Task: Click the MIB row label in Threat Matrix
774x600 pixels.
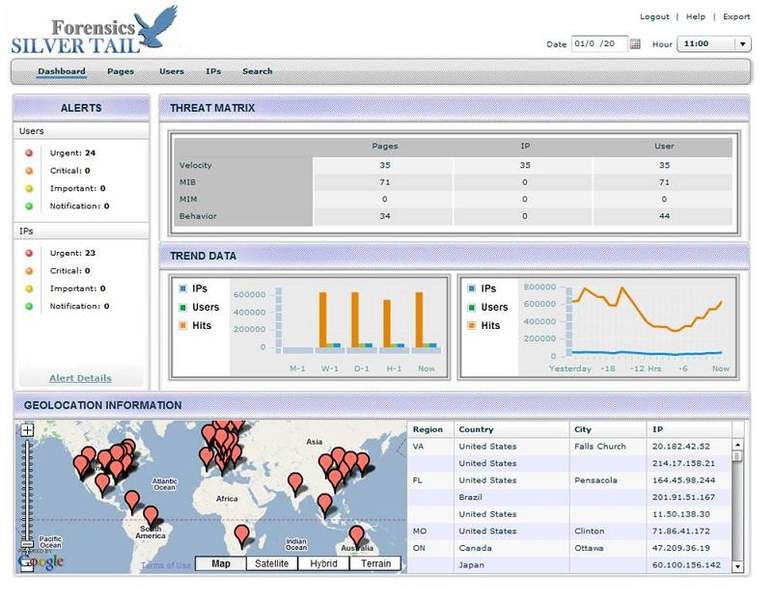Action: pyautogui.click(x=187, y=182)
